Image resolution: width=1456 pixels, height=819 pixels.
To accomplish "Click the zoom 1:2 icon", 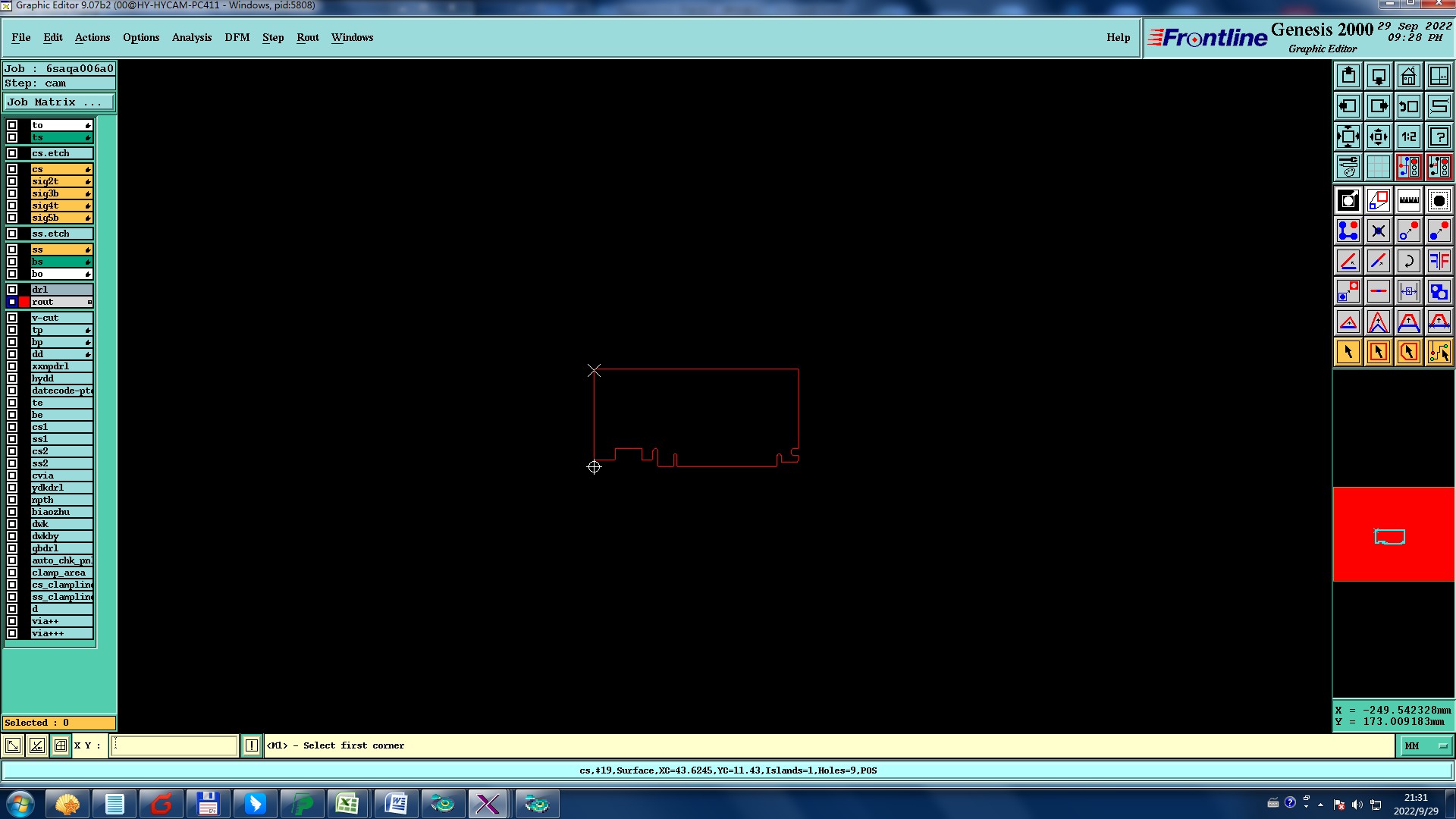I will (1408, 136).
